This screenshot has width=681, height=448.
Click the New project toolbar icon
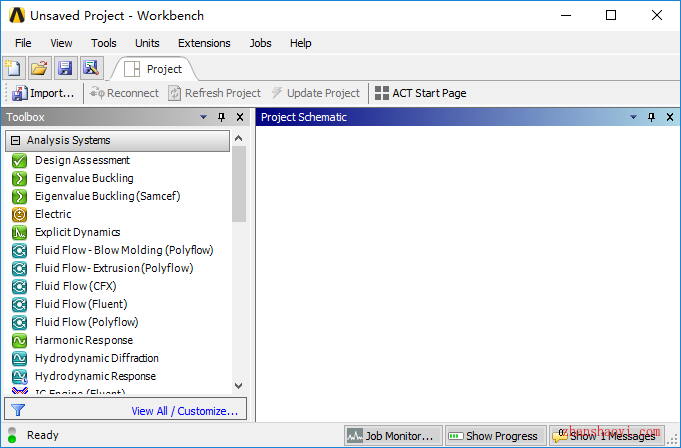14,68
